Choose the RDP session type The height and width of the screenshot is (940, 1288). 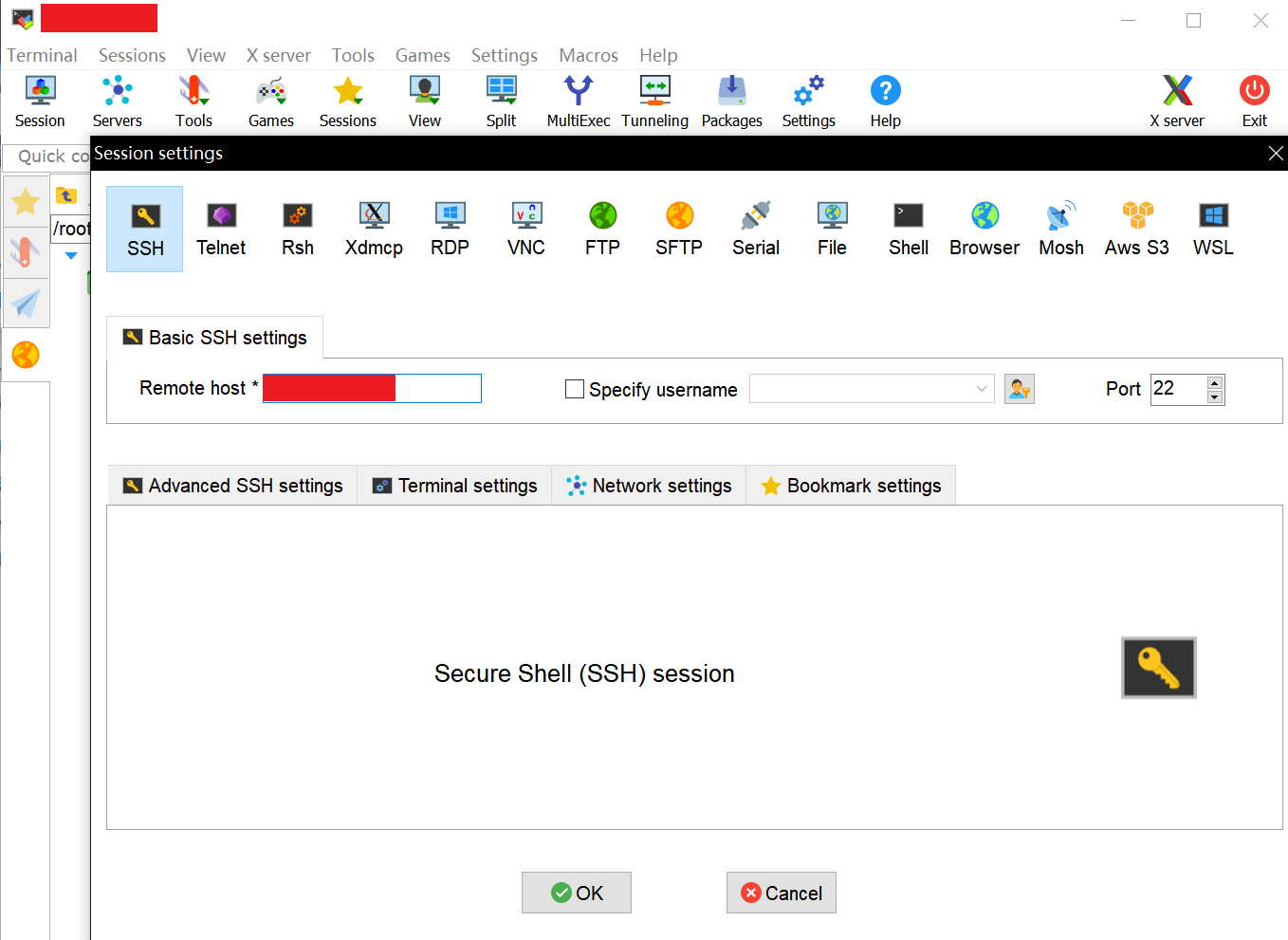450,230
